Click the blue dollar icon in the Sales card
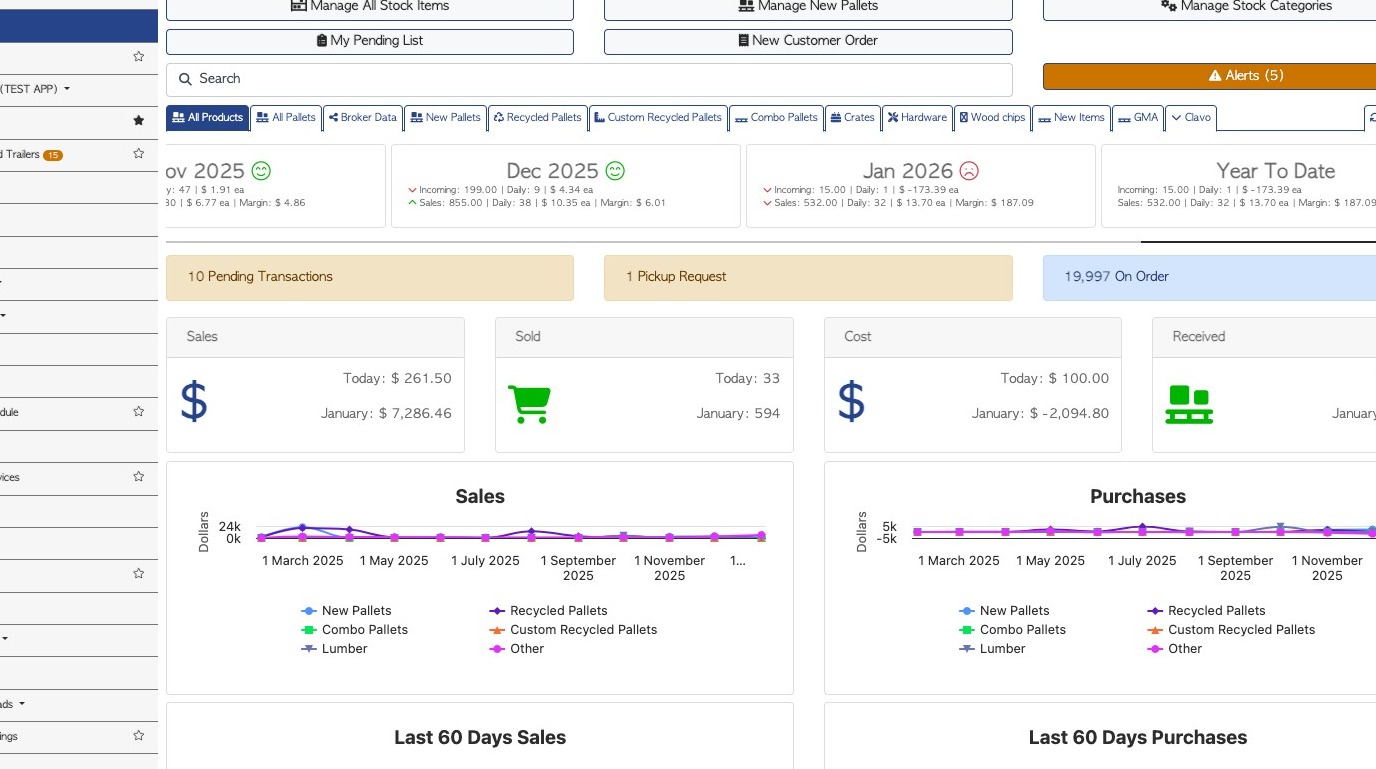 (x=194, y=401)
